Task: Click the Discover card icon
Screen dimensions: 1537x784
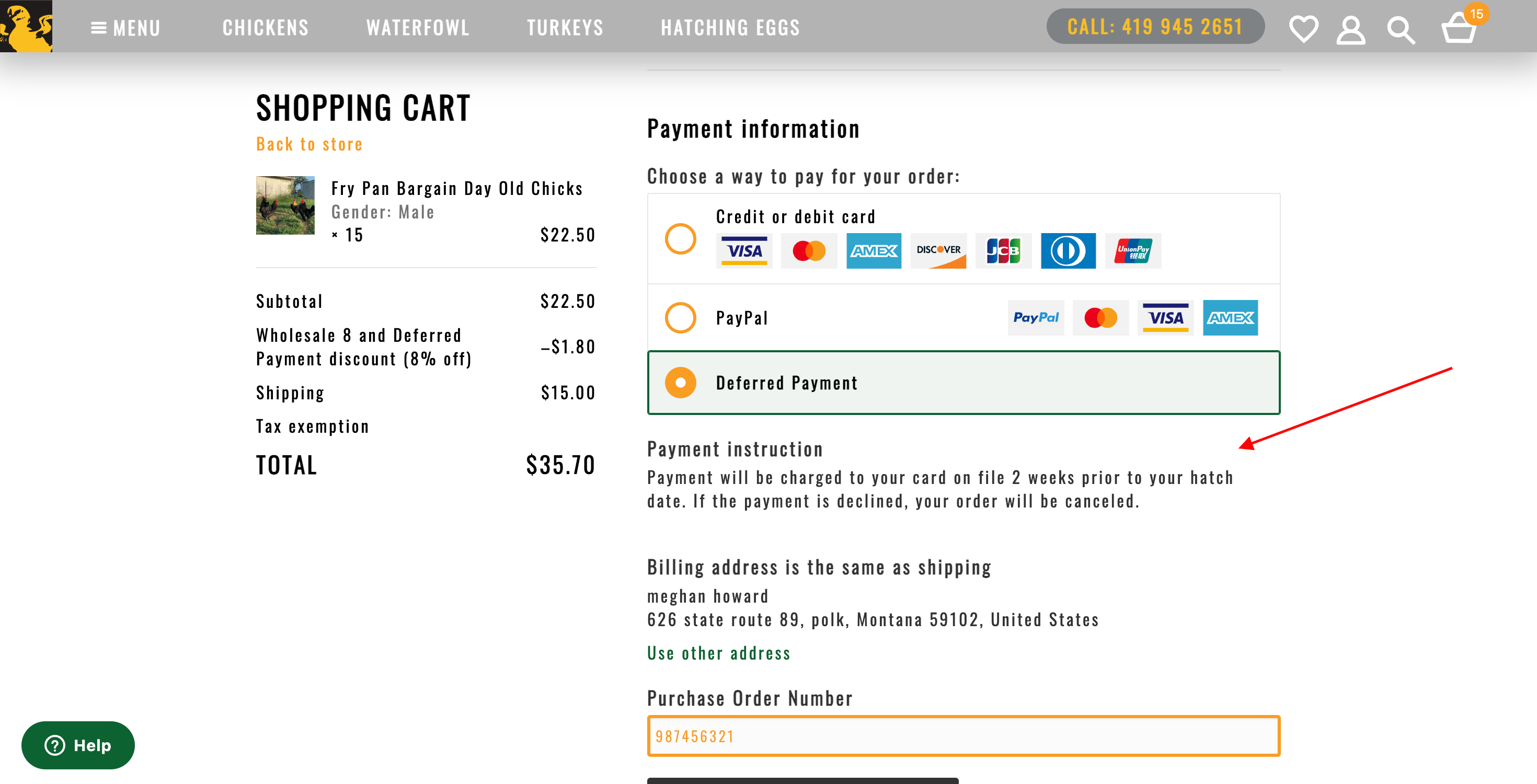Action: pos(938,250)
